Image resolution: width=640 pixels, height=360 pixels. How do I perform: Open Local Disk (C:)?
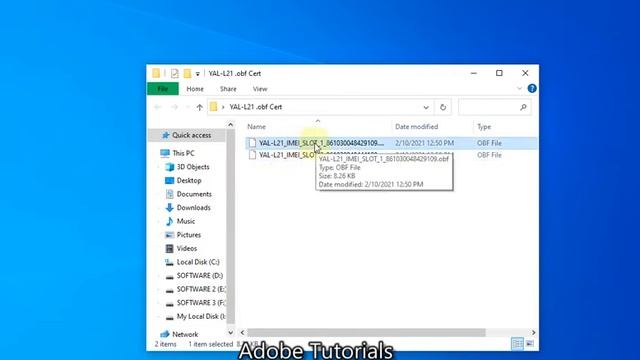(198, 262)
